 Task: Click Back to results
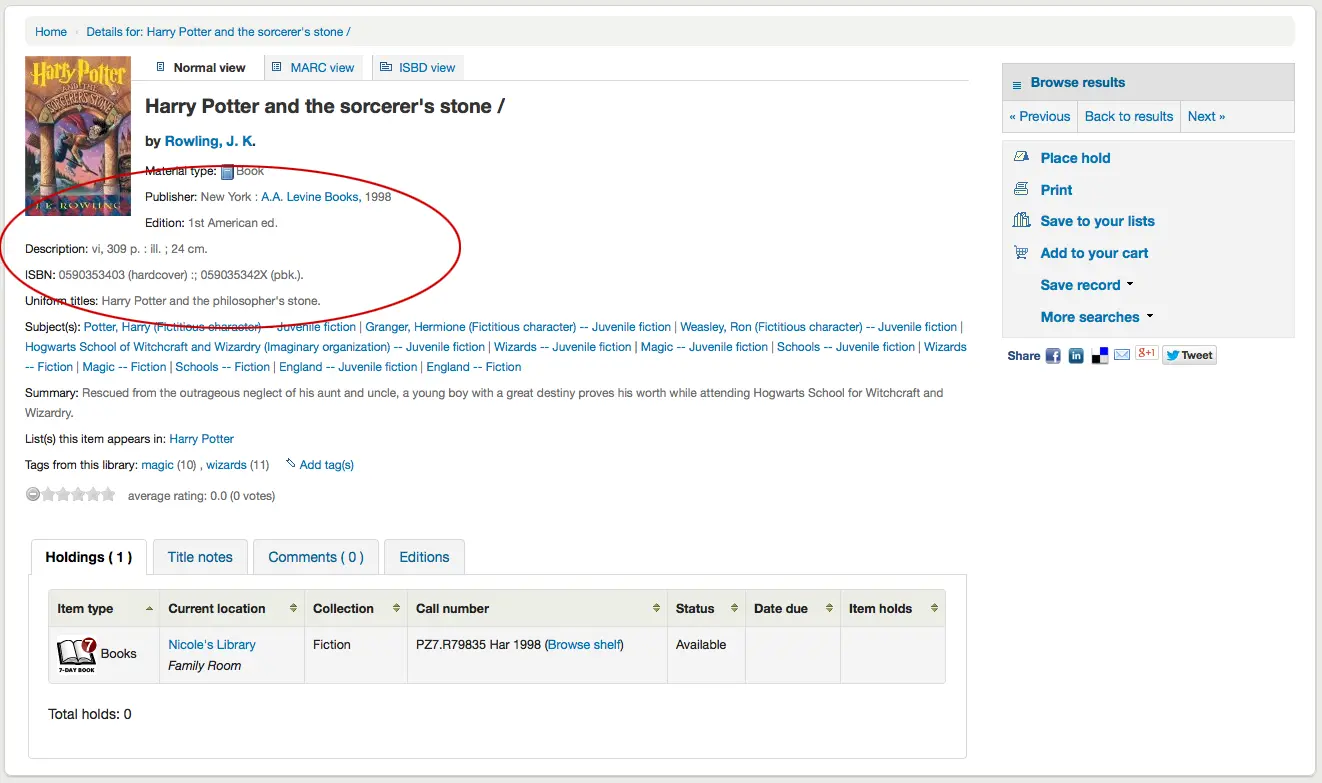1129,116
